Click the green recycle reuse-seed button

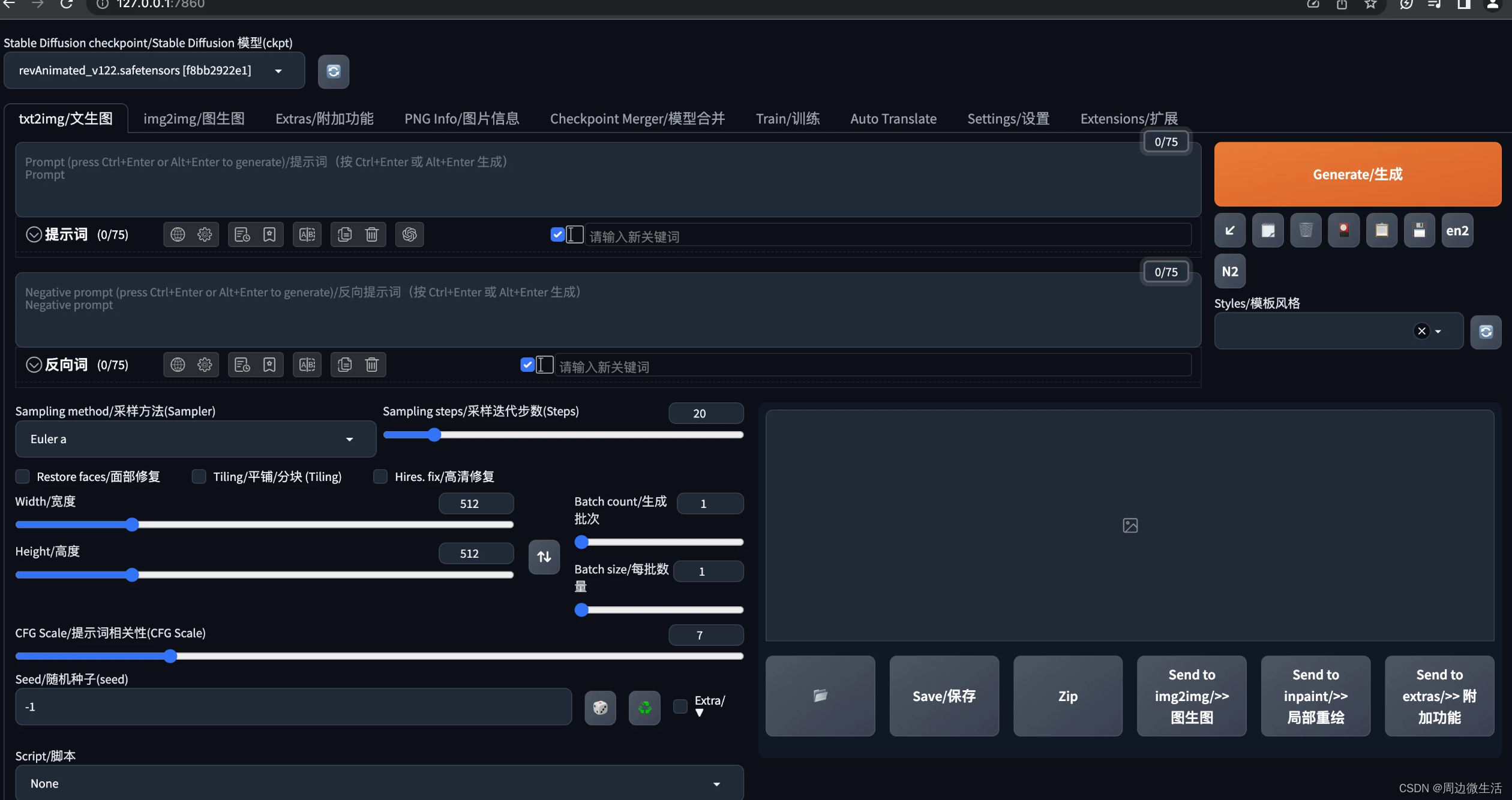645,708
